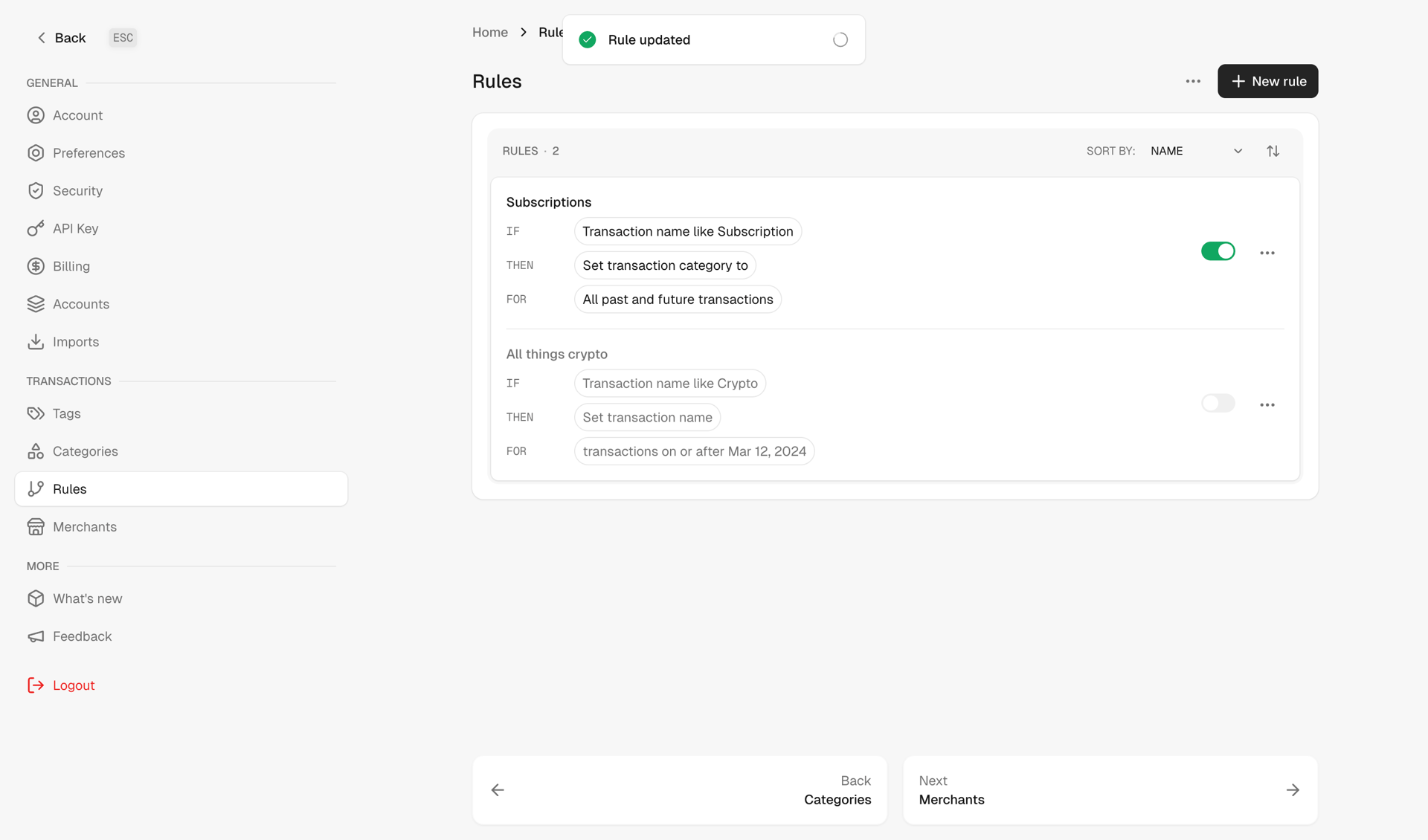
Task: Click the sort direction arrows icon
Action: (x=1273, y=150)
